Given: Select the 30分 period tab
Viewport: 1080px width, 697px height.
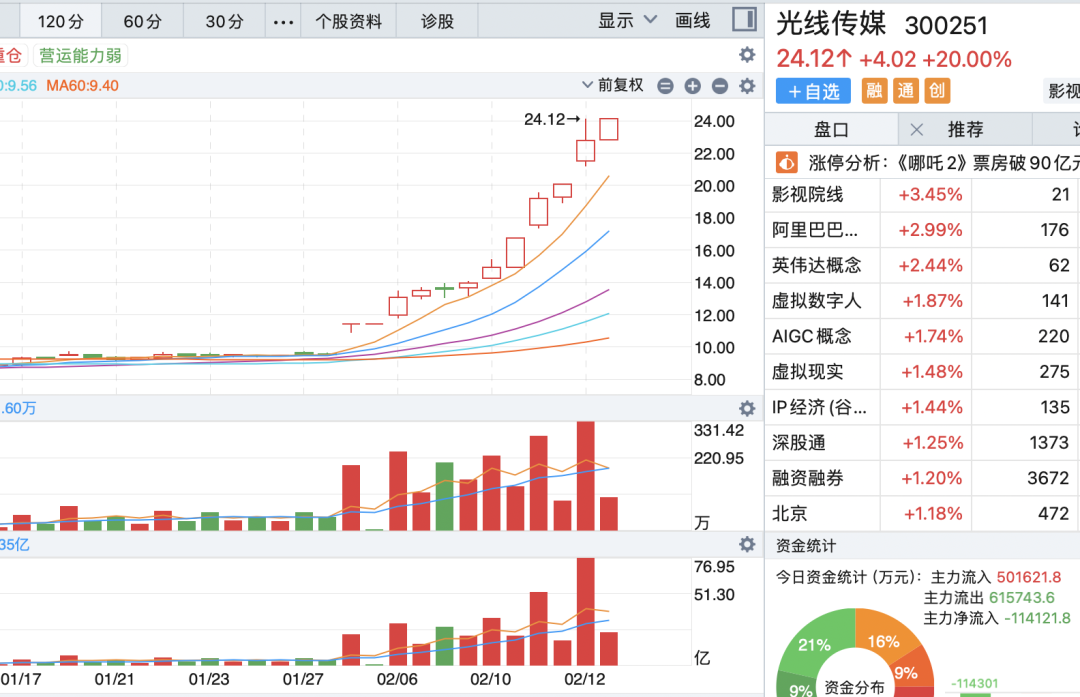Looking at the screenshot, I should click(x=225, y=21).
